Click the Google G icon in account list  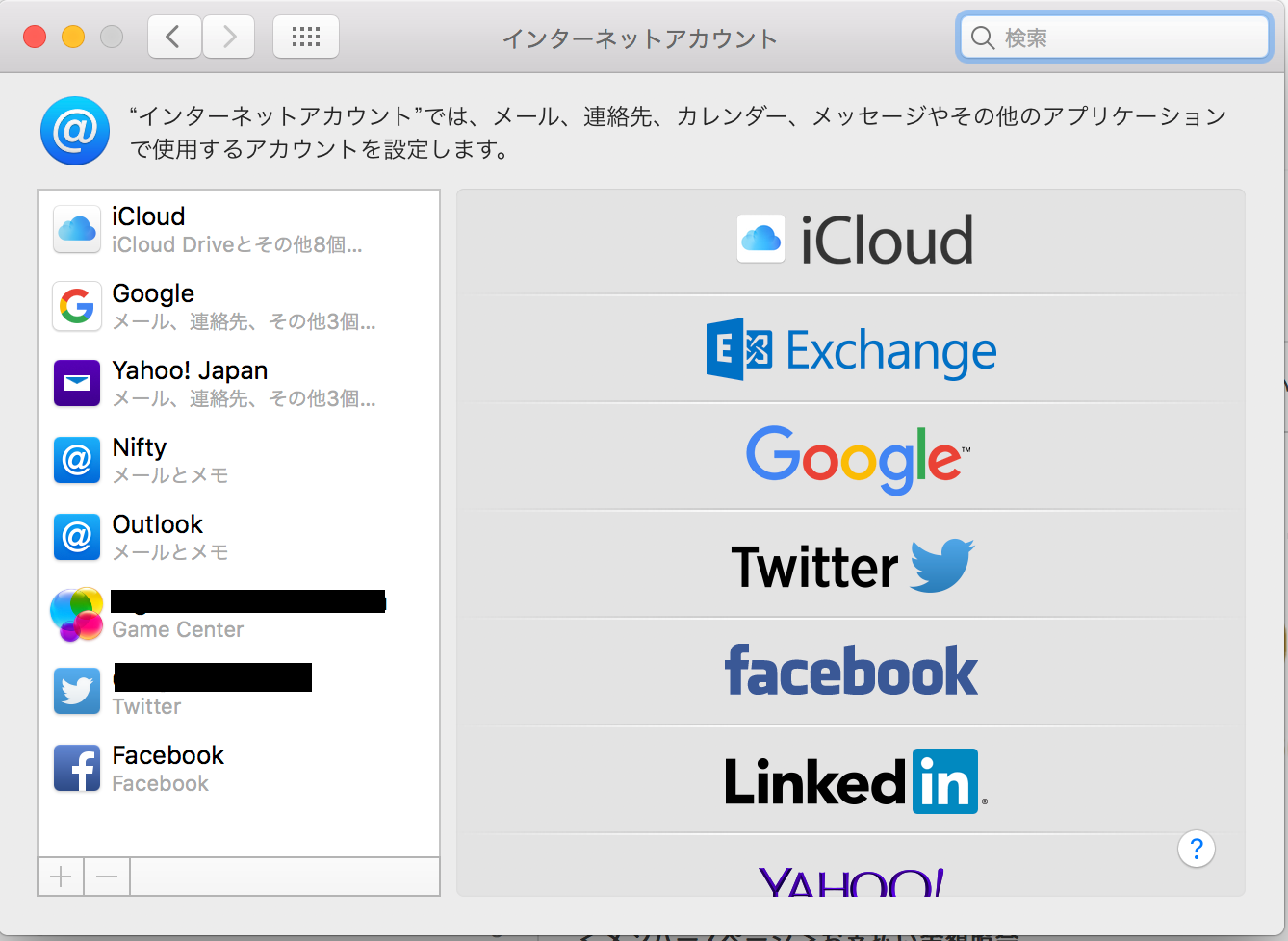(77, 307)
